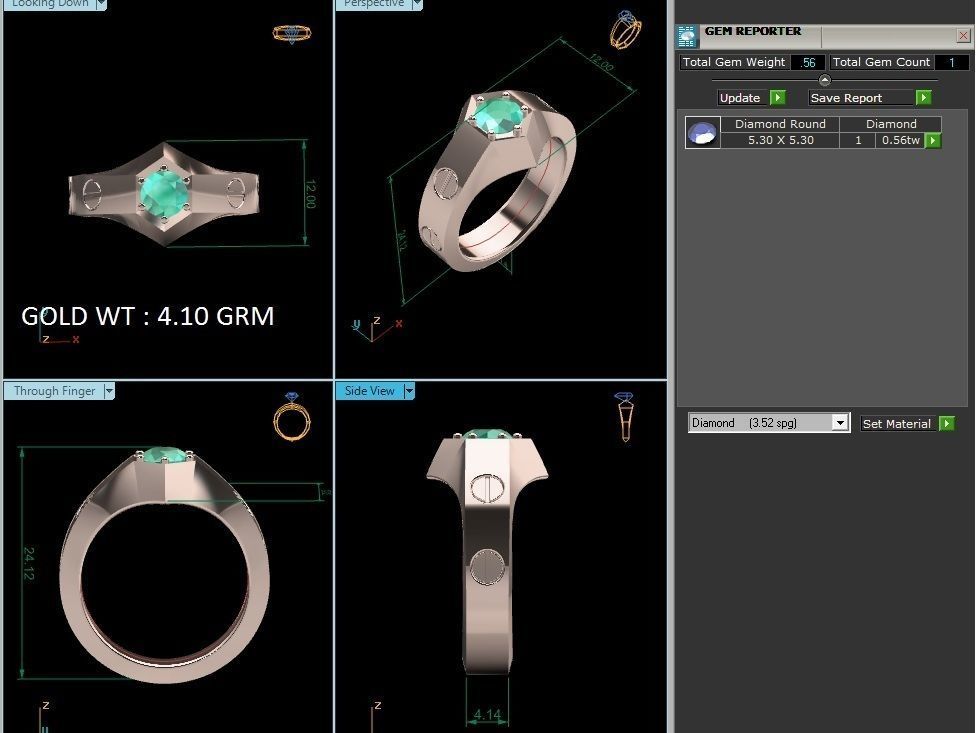Select the Side View viewport label

369,391
